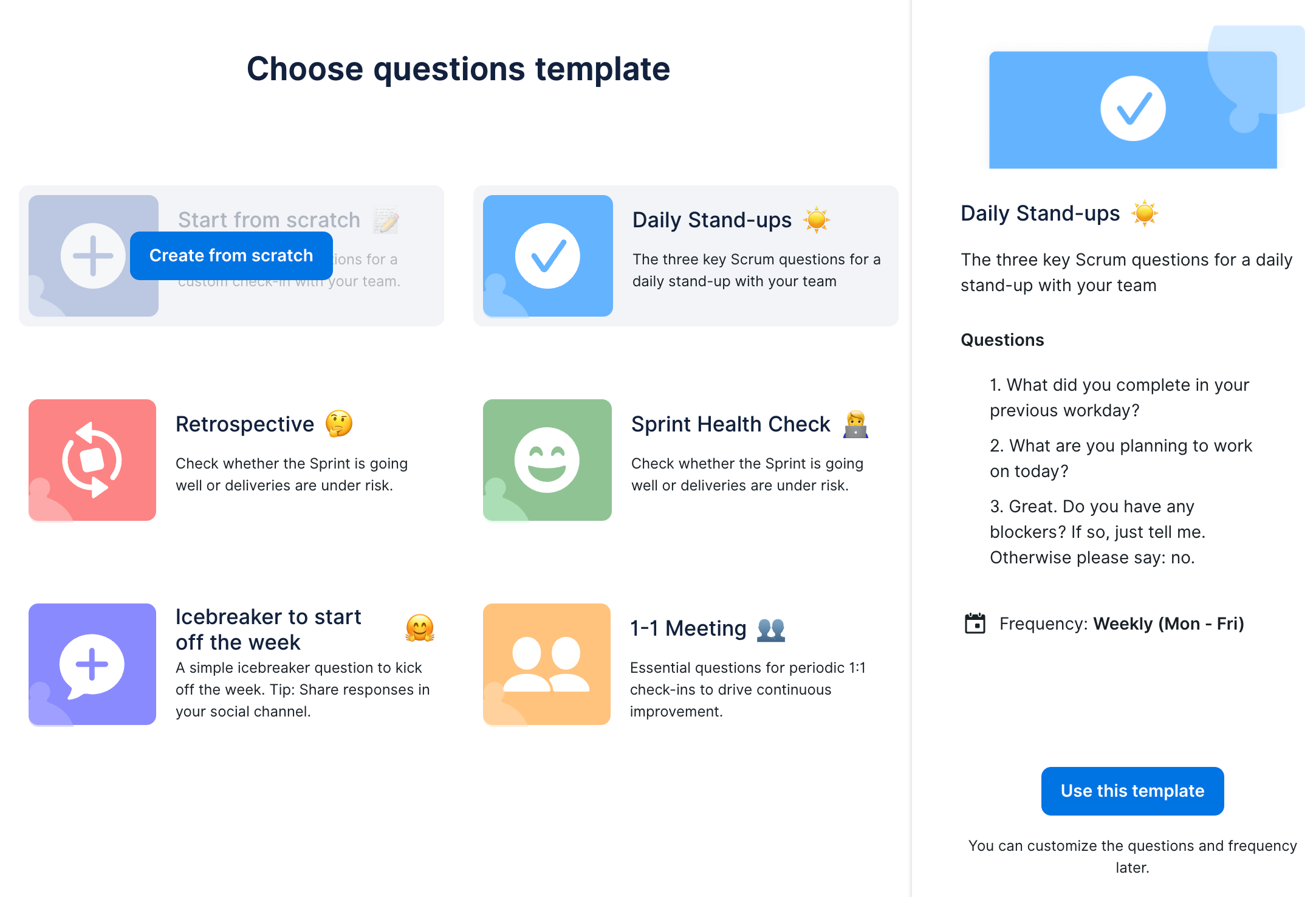
Task: Click the 1-1 Meeting people icon
Action: pyautogui.click(x=547, y=664)
